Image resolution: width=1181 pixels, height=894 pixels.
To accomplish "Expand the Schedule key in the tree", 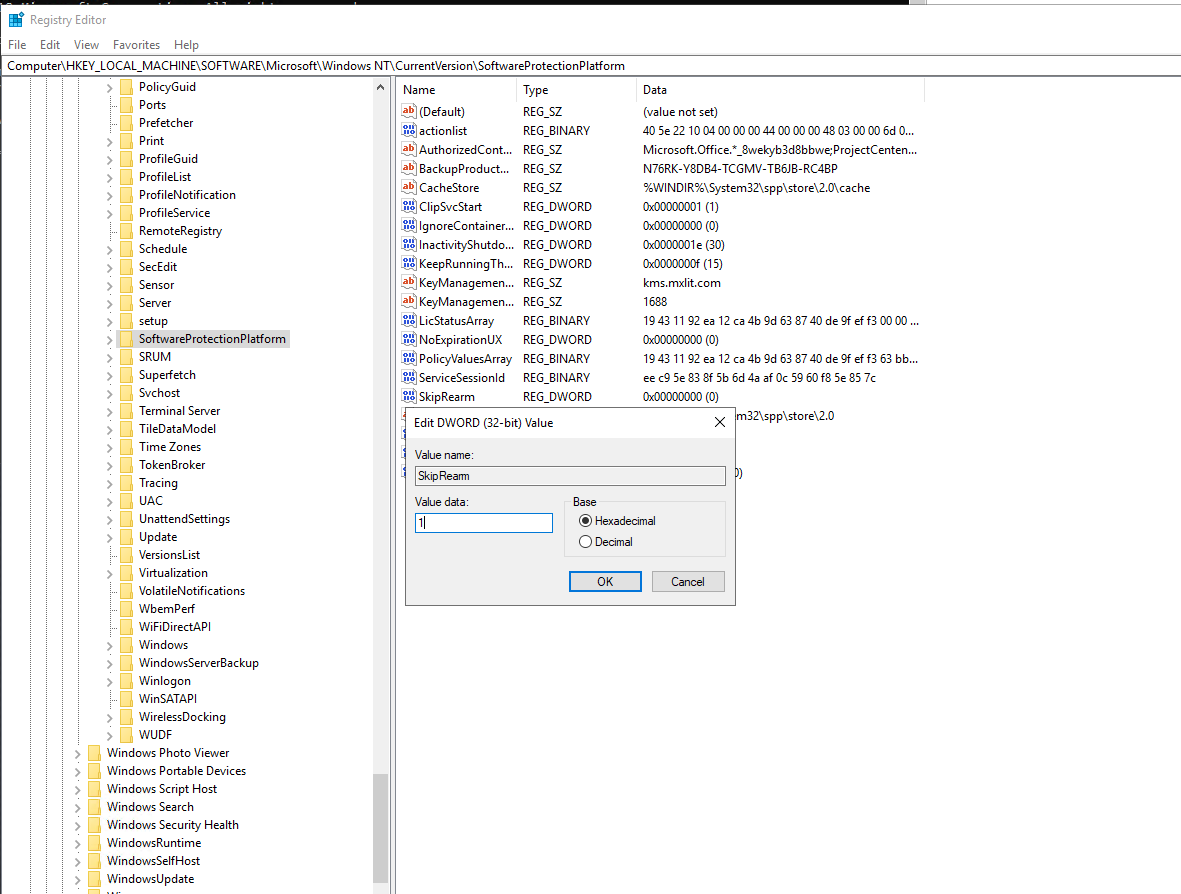I will pos(110,249).
